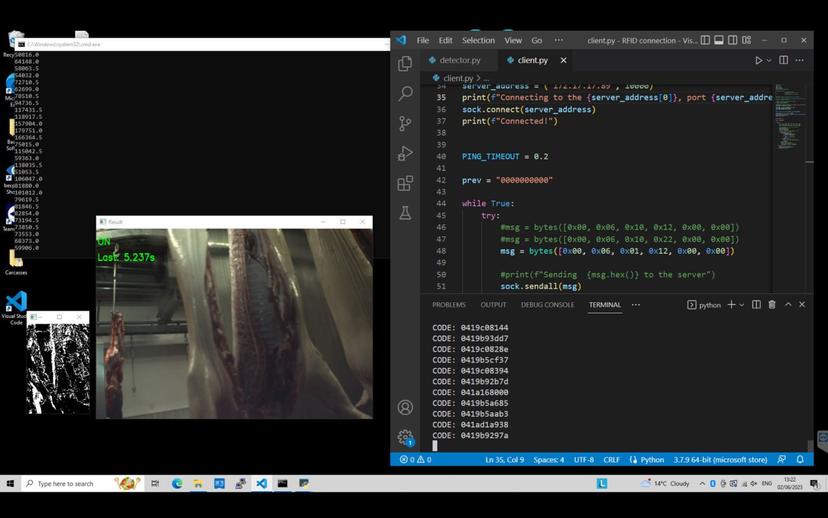The width and height of the screenshot is (828, 518).
Task: Open Customize Layout control
Action: (x=746, y=40)
